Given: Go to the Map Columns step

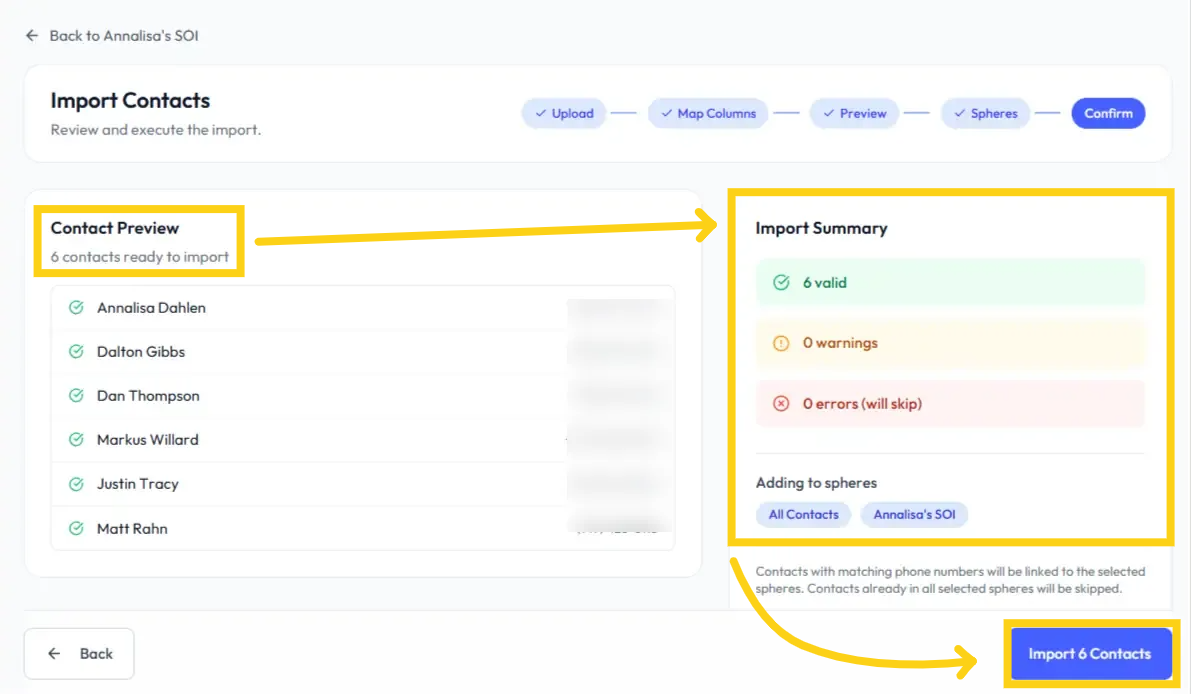Looking at the screenshot, I should (x=707, y=114).
